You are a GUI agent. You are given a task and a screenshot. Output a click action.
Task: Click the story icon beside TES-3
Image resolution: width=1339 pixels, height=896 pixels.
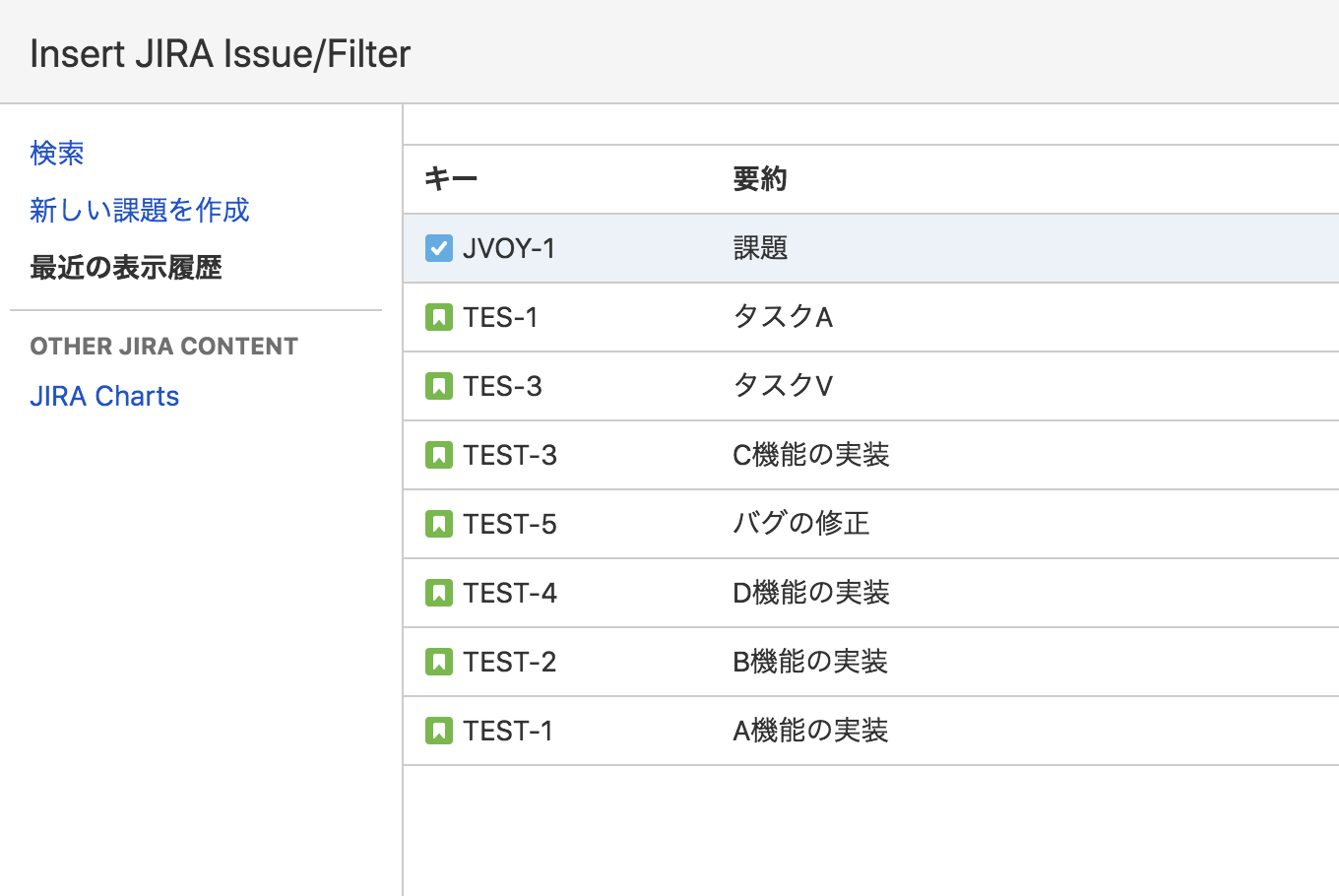[439, 386]
